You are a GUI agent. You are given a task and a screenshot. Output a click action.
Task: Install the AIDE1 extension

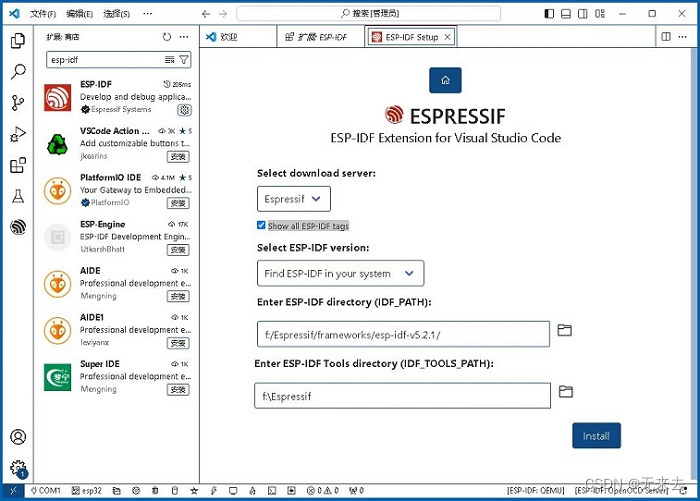[x=178, y=343]
